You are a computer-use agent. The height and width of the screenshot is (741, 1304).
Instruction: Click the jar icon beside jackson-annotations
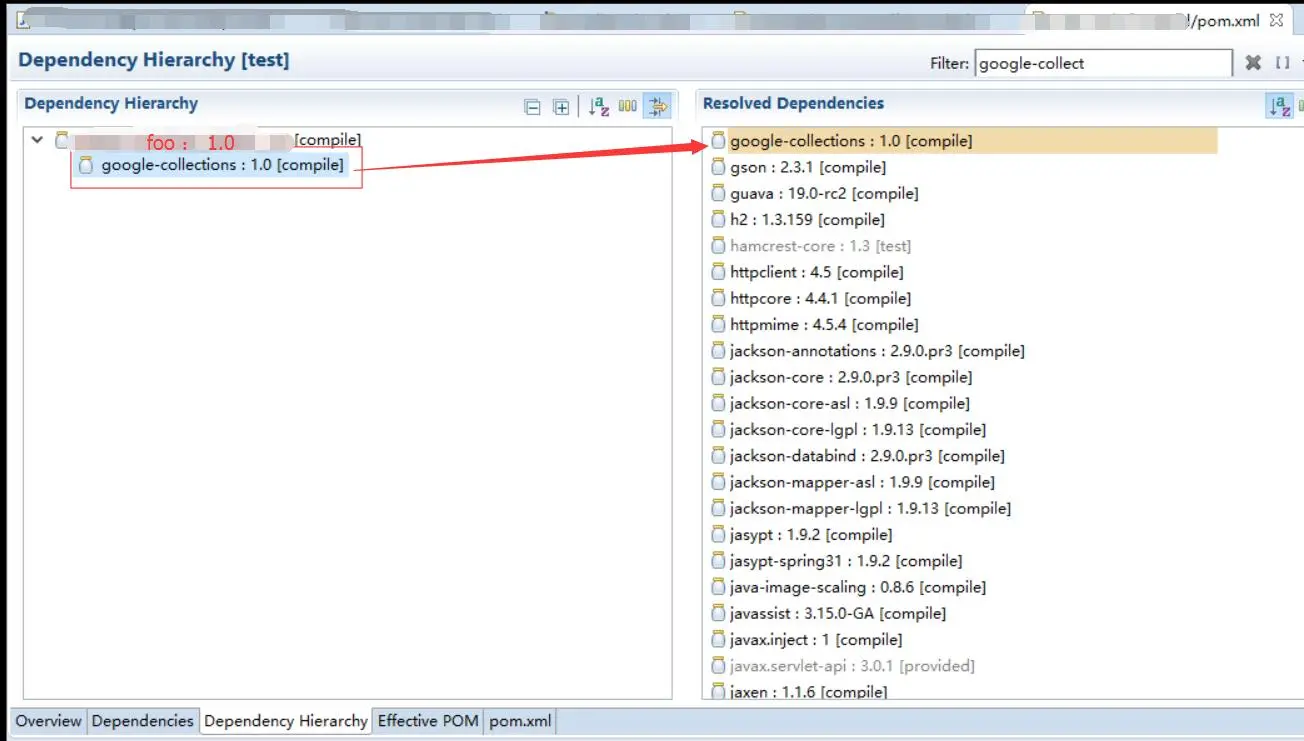[718, 351]
